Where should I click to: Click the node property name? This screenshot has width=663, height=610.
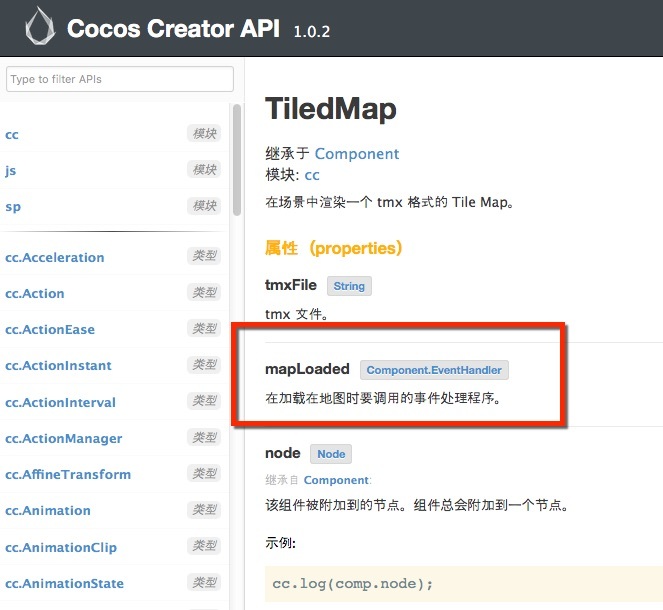[x=282, y=453]
